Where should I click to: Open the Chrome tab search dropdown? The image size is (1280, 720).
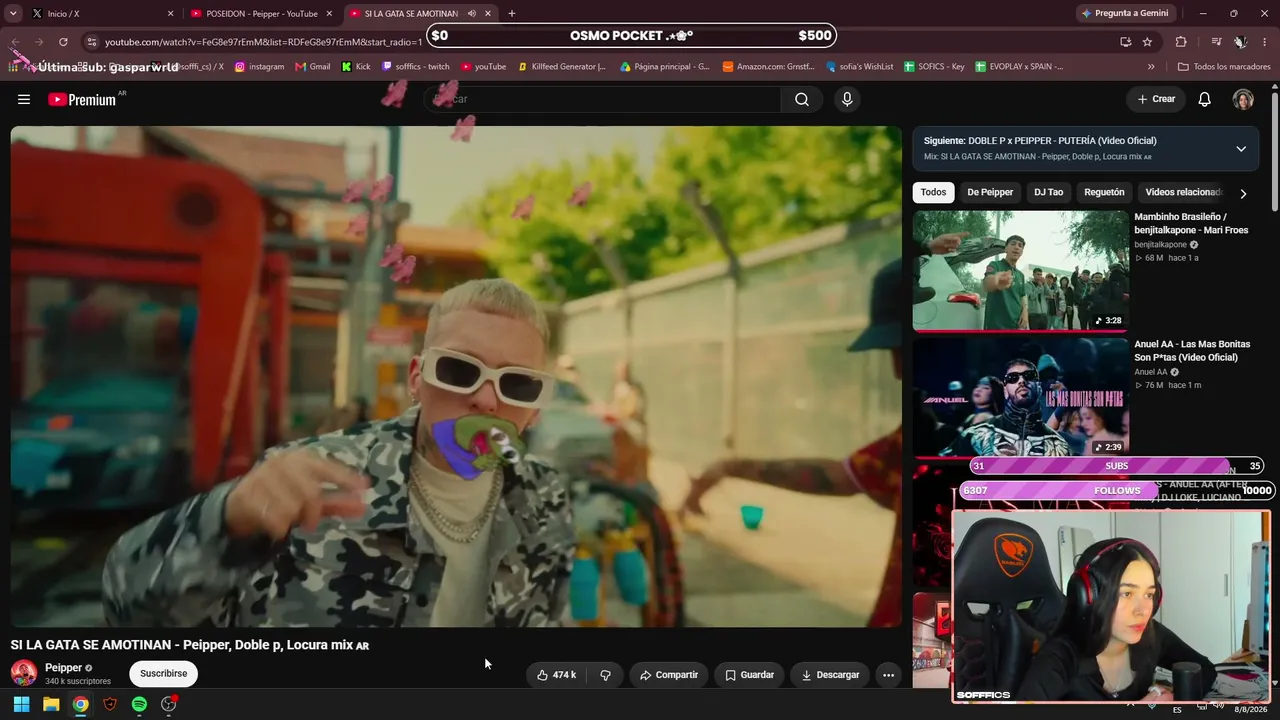[13, 14]
